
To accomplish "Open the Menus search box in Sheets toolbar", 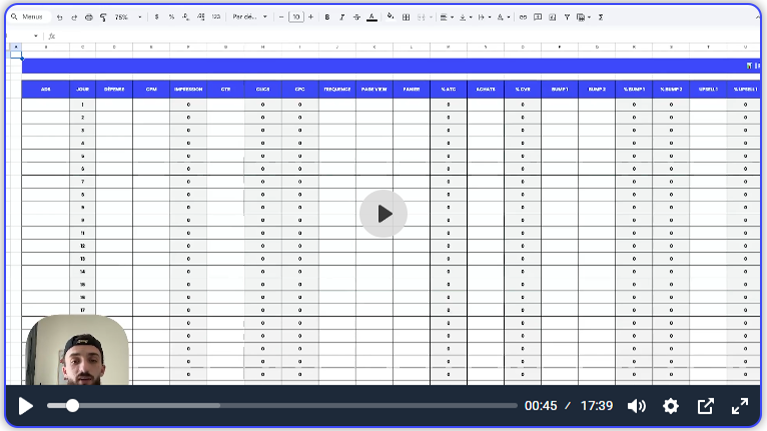I will 28,17.
